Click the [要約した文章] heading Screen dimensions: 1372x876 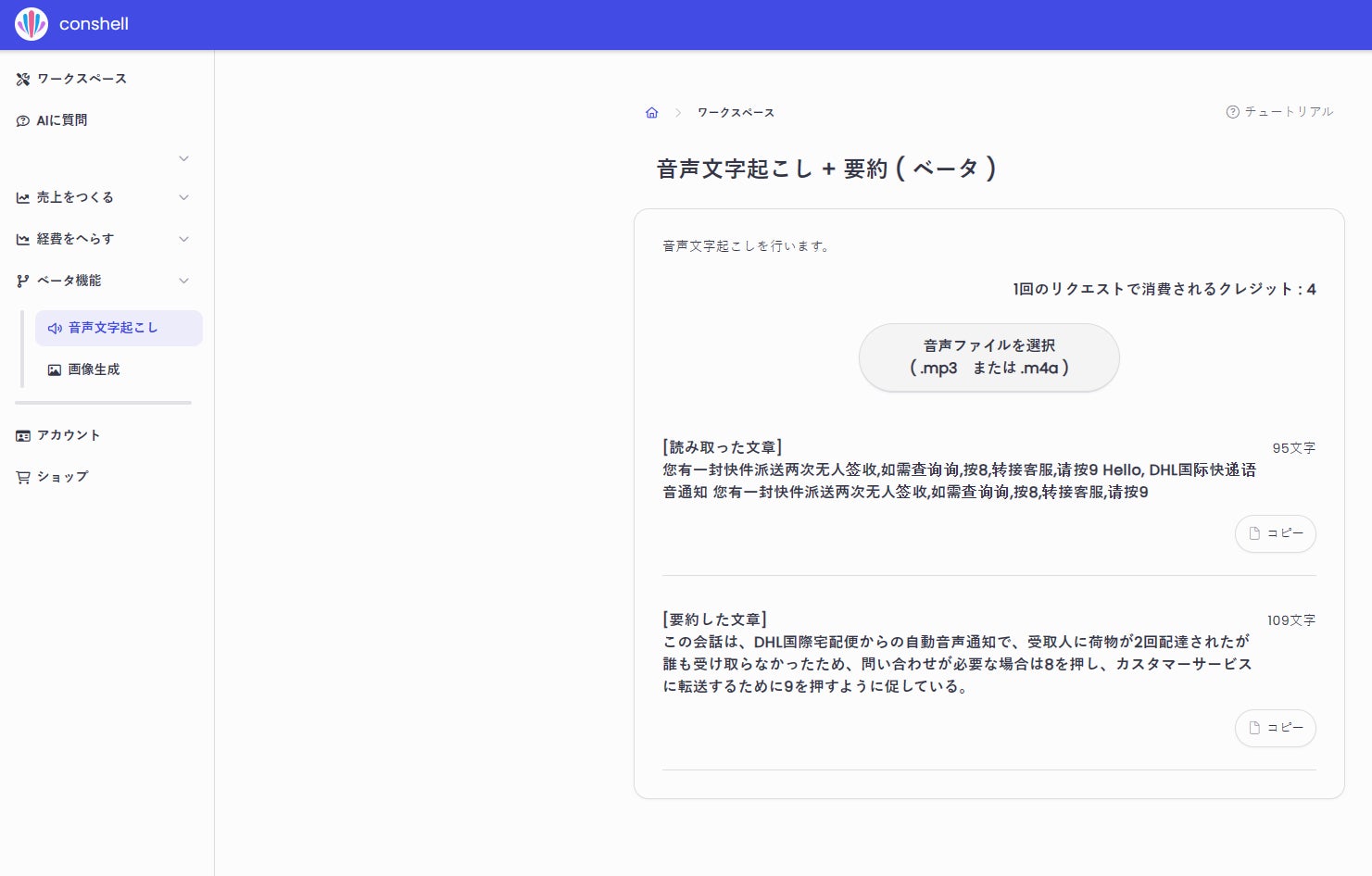[715, 619]
